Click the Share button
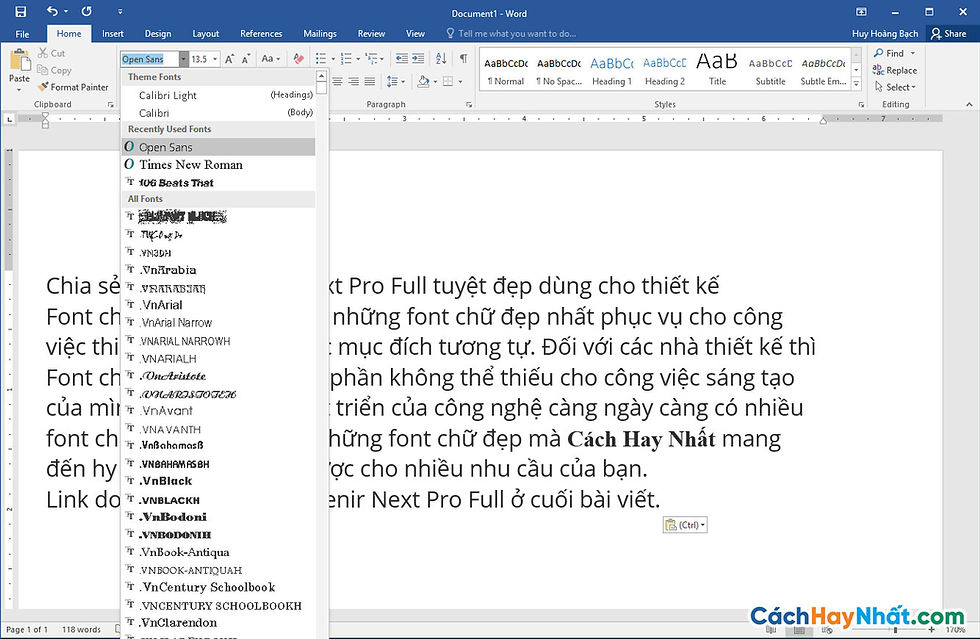980x639 pixels. (949, 34)
